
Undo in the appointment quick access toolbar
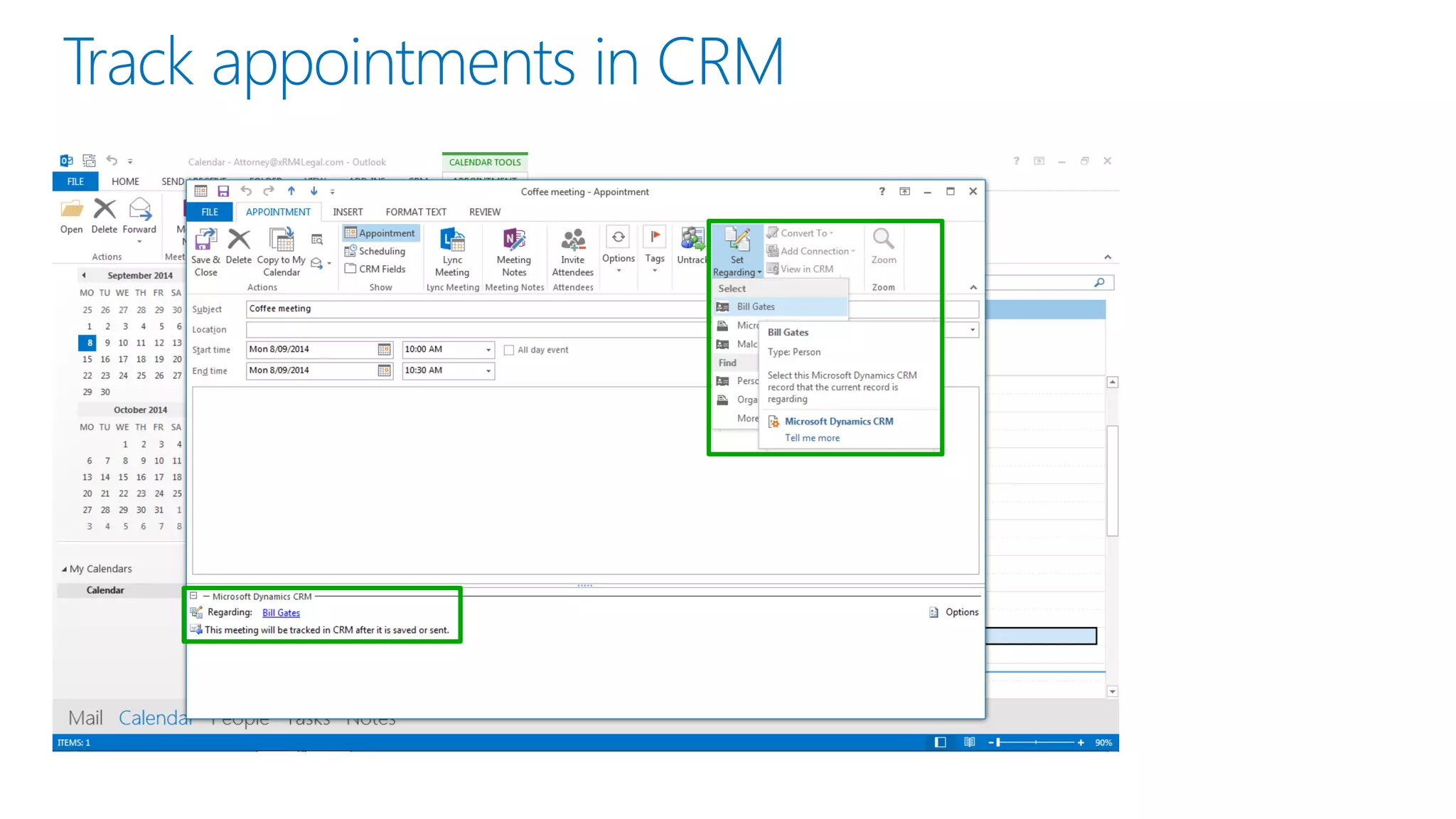coord(246,191)
